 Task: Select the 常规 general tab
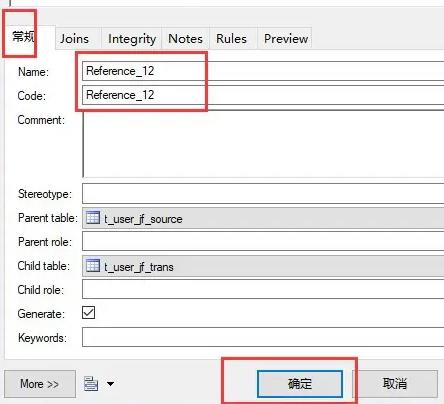tap(23, 36)
